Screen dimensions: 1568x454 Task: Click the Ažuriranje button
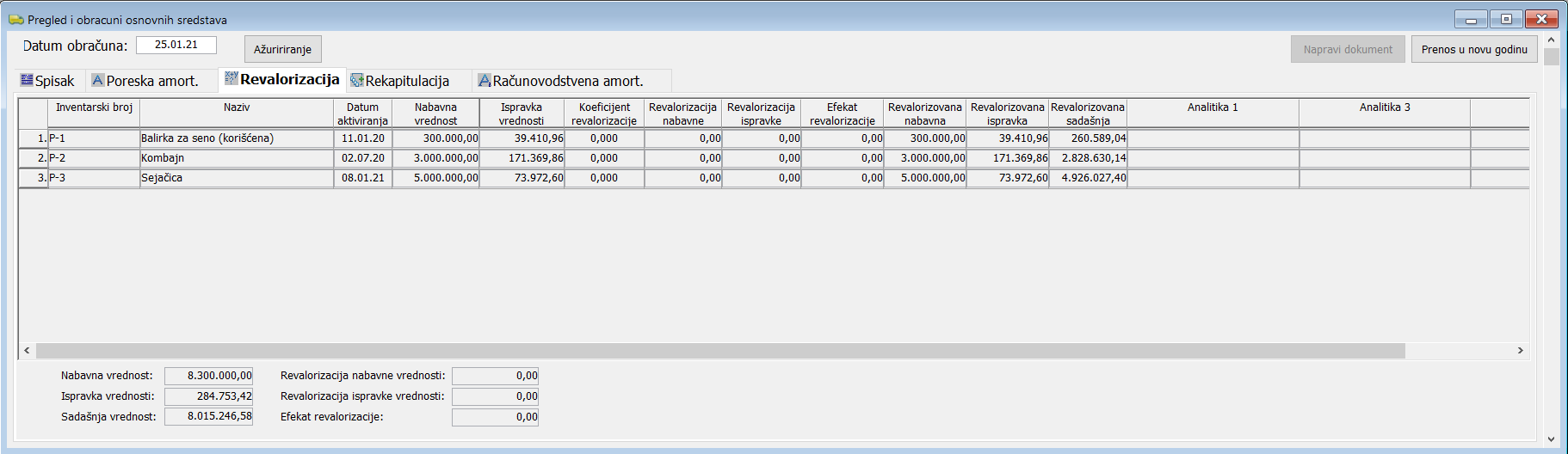point(283,49)
